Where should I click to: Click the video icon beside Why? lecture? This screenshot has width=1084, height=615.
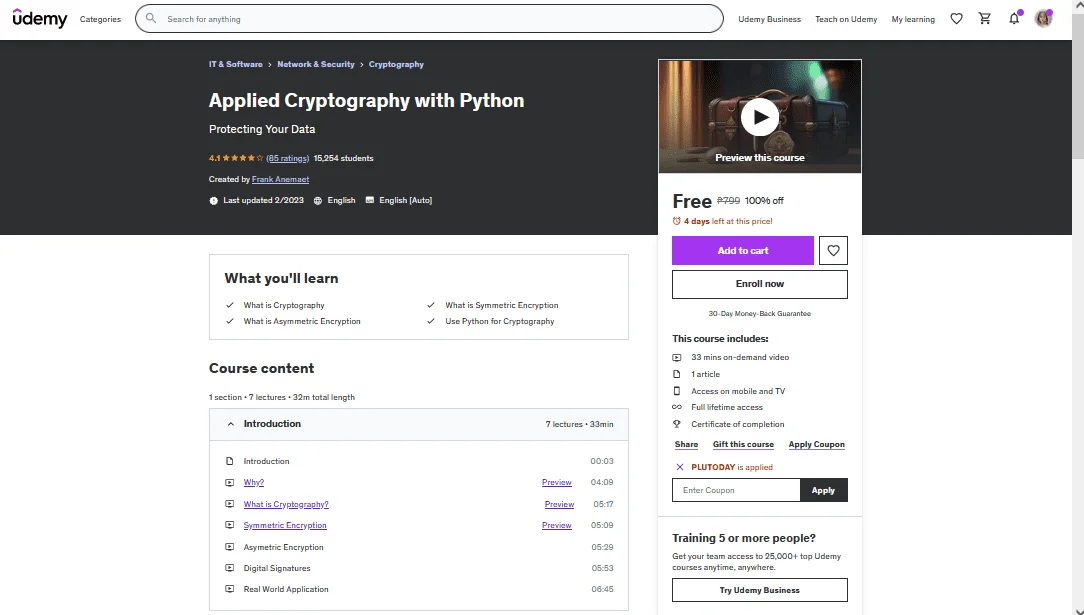pos(230,482)
